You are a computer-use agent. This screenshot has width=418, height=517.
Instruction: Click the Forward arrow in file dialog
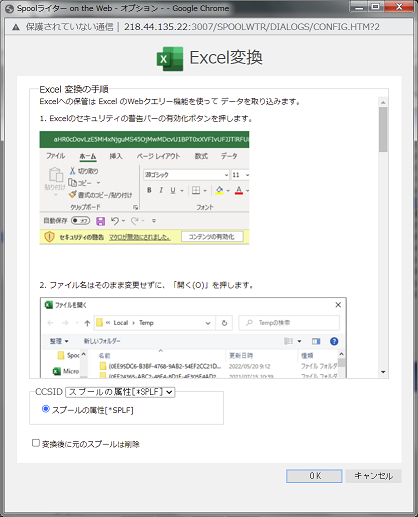point(65,323)
